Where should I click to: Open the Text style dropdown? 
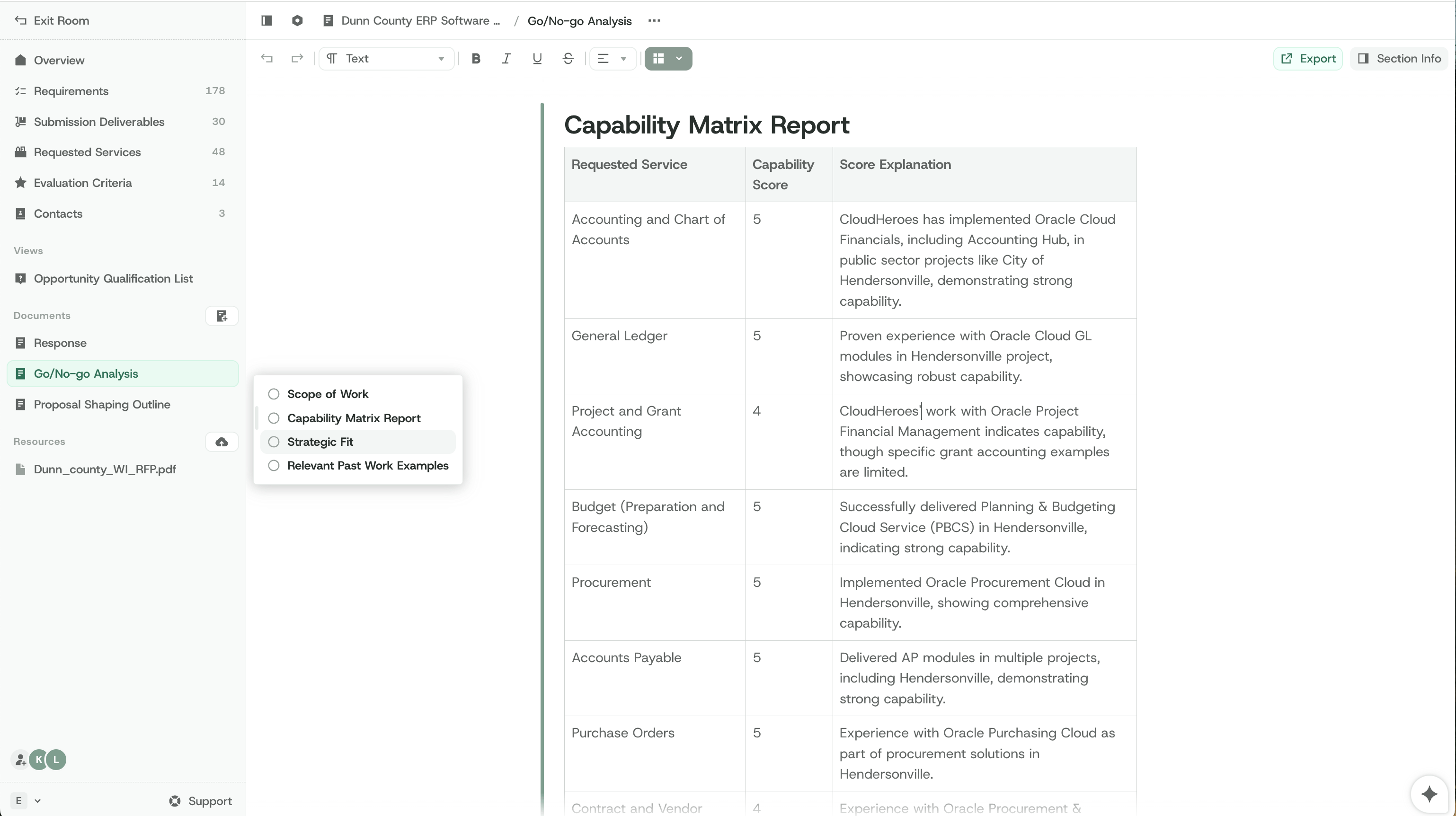tap(387, 59)
